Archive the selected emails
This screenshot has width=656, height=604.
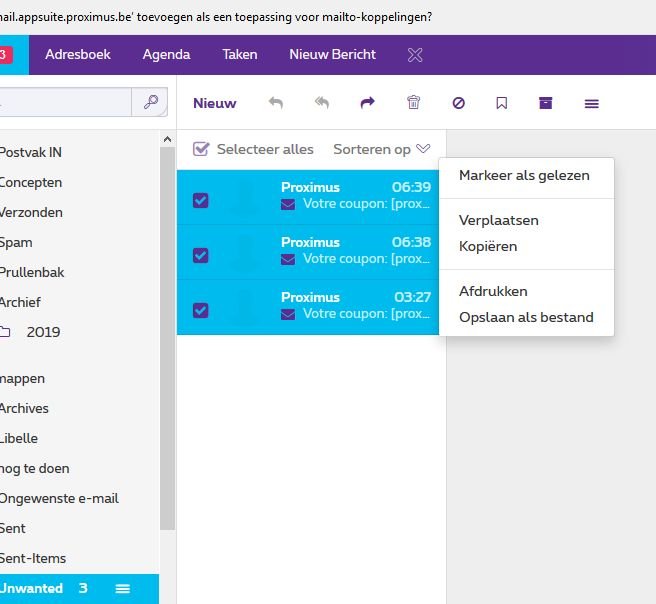pyautogui.click(x=545, y=103)
